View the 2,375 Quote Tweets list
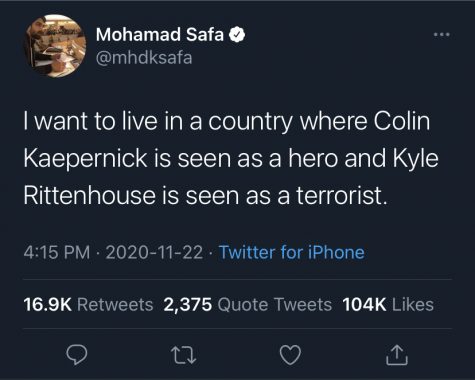The image size is (475, 380). point(248,305)
